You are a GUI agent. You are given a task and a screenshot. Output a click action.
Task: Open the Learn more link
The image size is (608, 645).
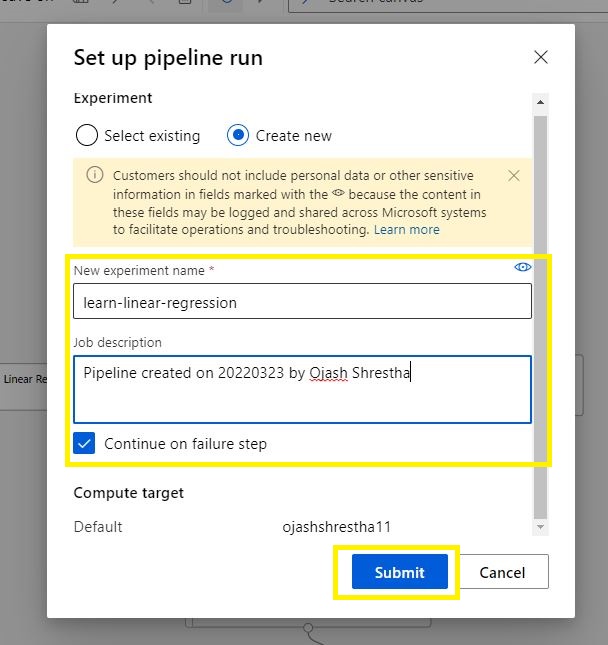coord(406,229)
